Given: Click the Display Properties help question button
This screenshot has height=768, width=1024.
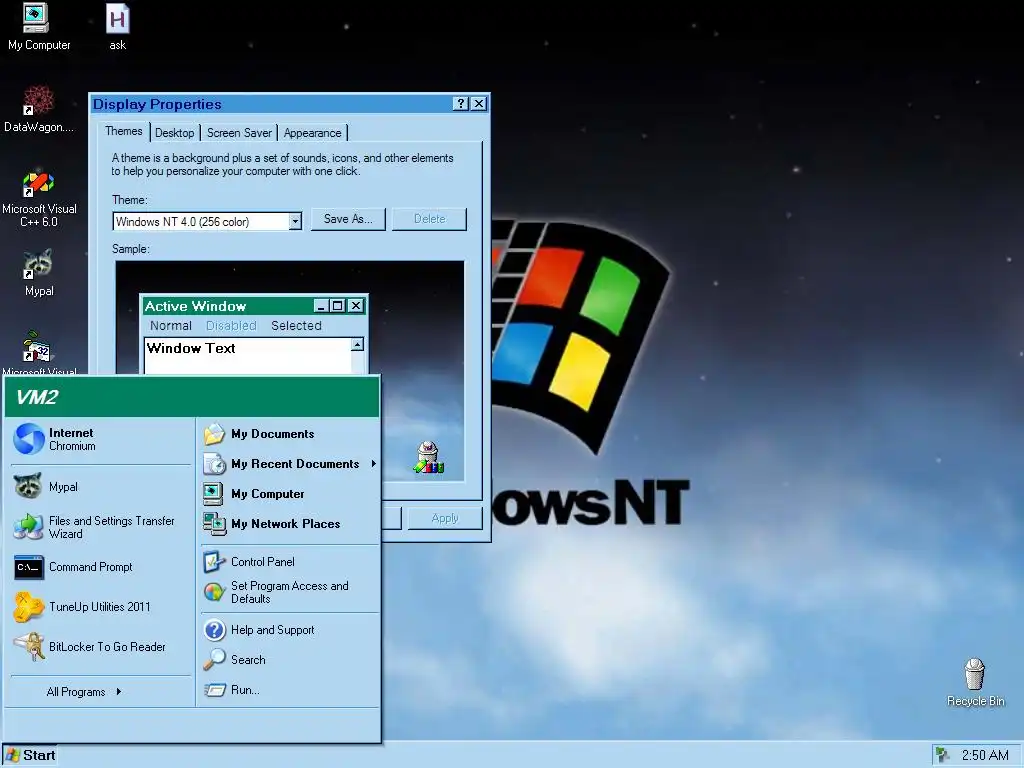Looking at the screenshot, I should 460,103.
